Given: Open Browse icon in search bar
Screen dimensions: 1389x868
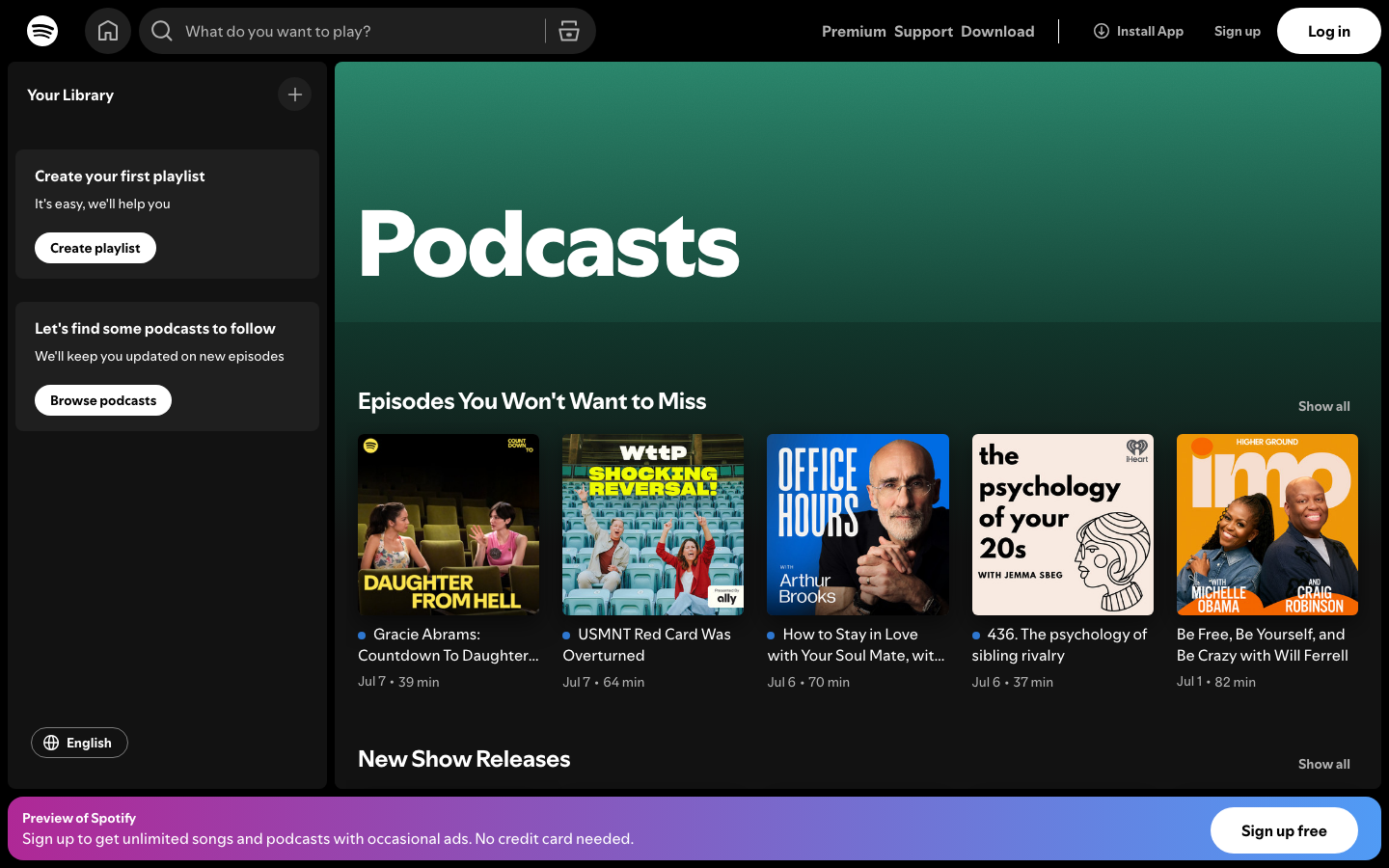Looking at the screenshot, I should pyautogui.click(x=569, y=31).
